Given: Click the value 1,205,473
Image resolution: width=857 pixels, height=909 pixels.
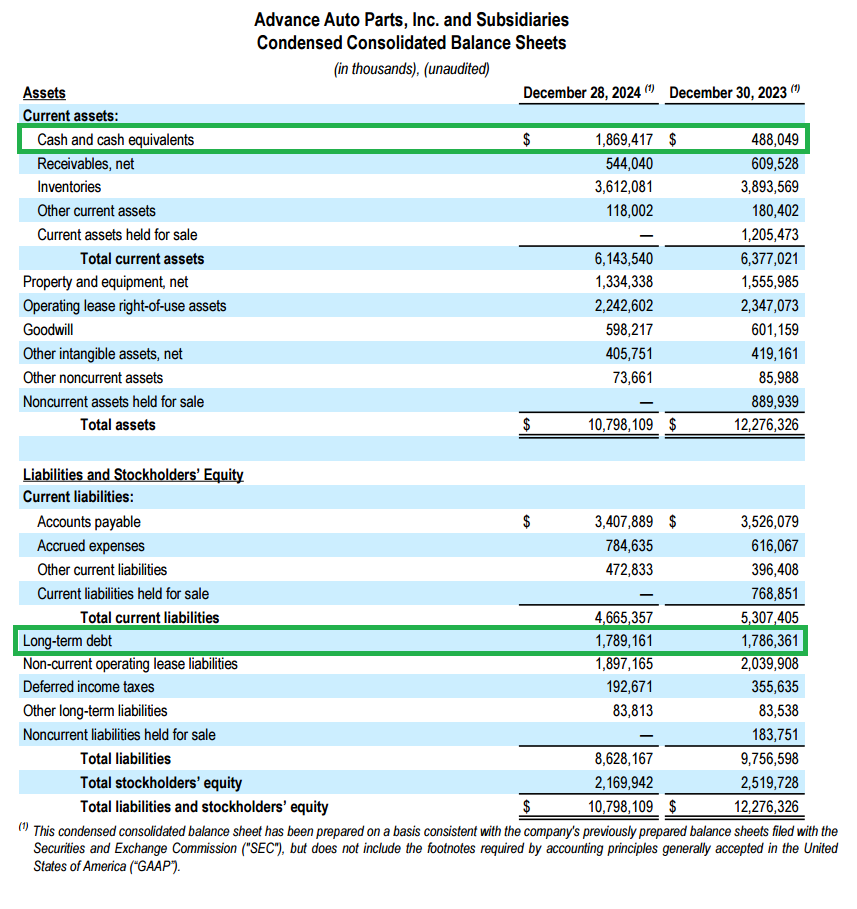Looking at the screenshot, I should [x=769, y=235].
